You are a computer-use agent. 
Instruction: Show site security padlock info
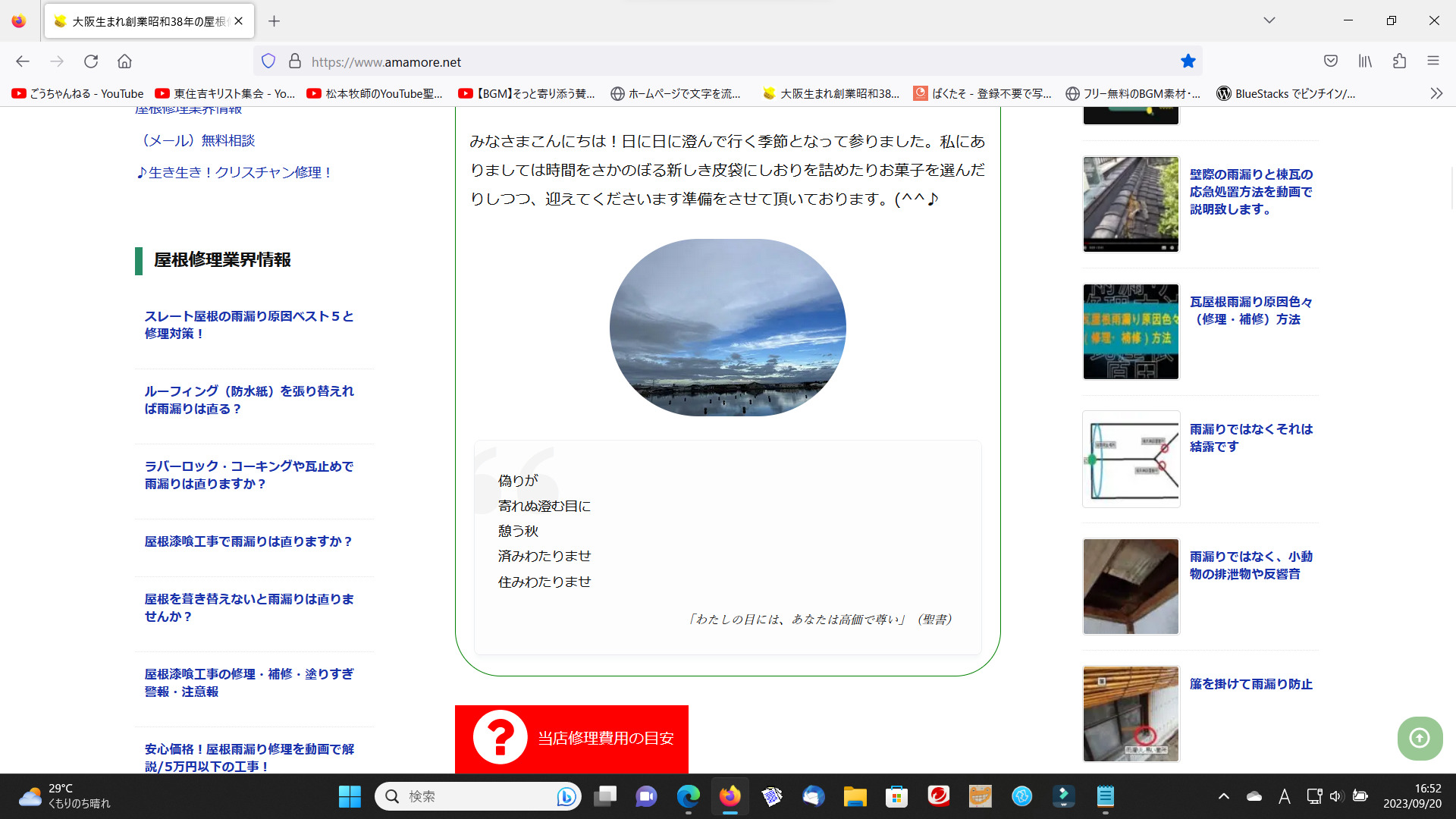pyautogui.click(x=295, y=61)
